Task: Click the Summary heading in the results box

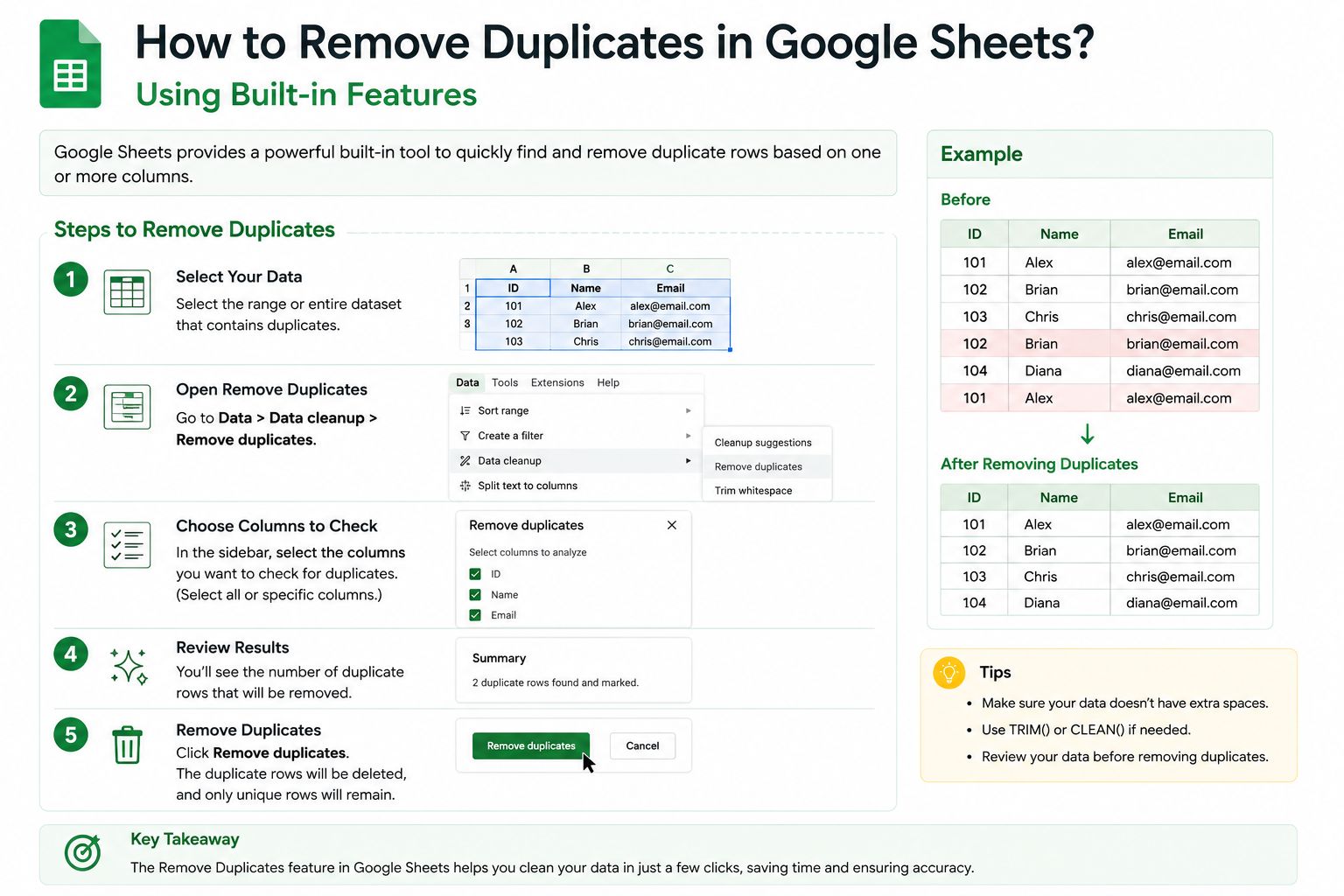Action: 499,658
